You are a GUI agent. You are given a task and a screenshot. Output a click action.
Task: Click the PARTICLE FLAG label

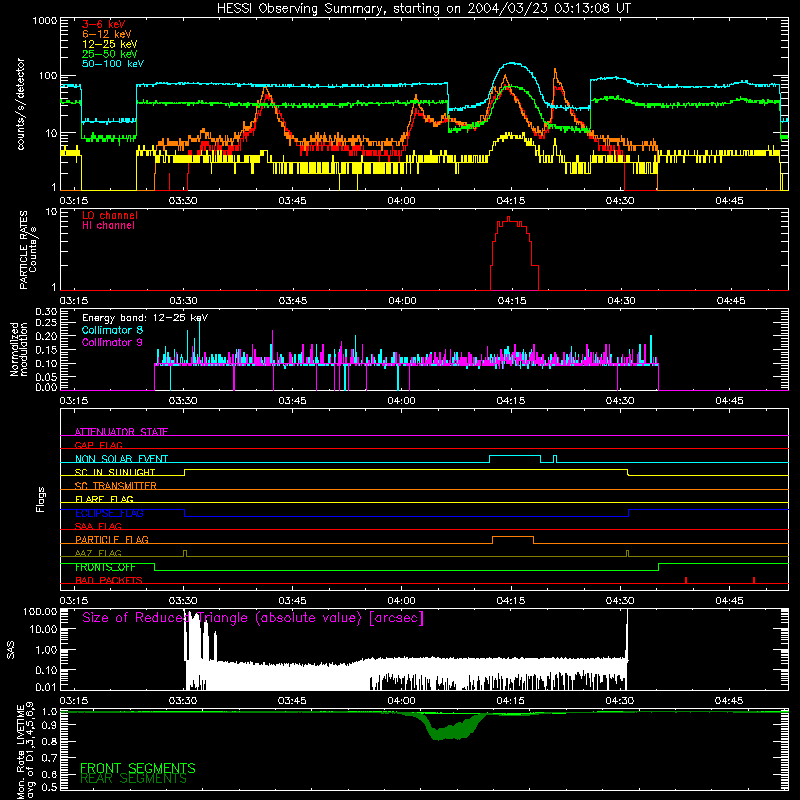pyautogui.click(x=112, y=540)
